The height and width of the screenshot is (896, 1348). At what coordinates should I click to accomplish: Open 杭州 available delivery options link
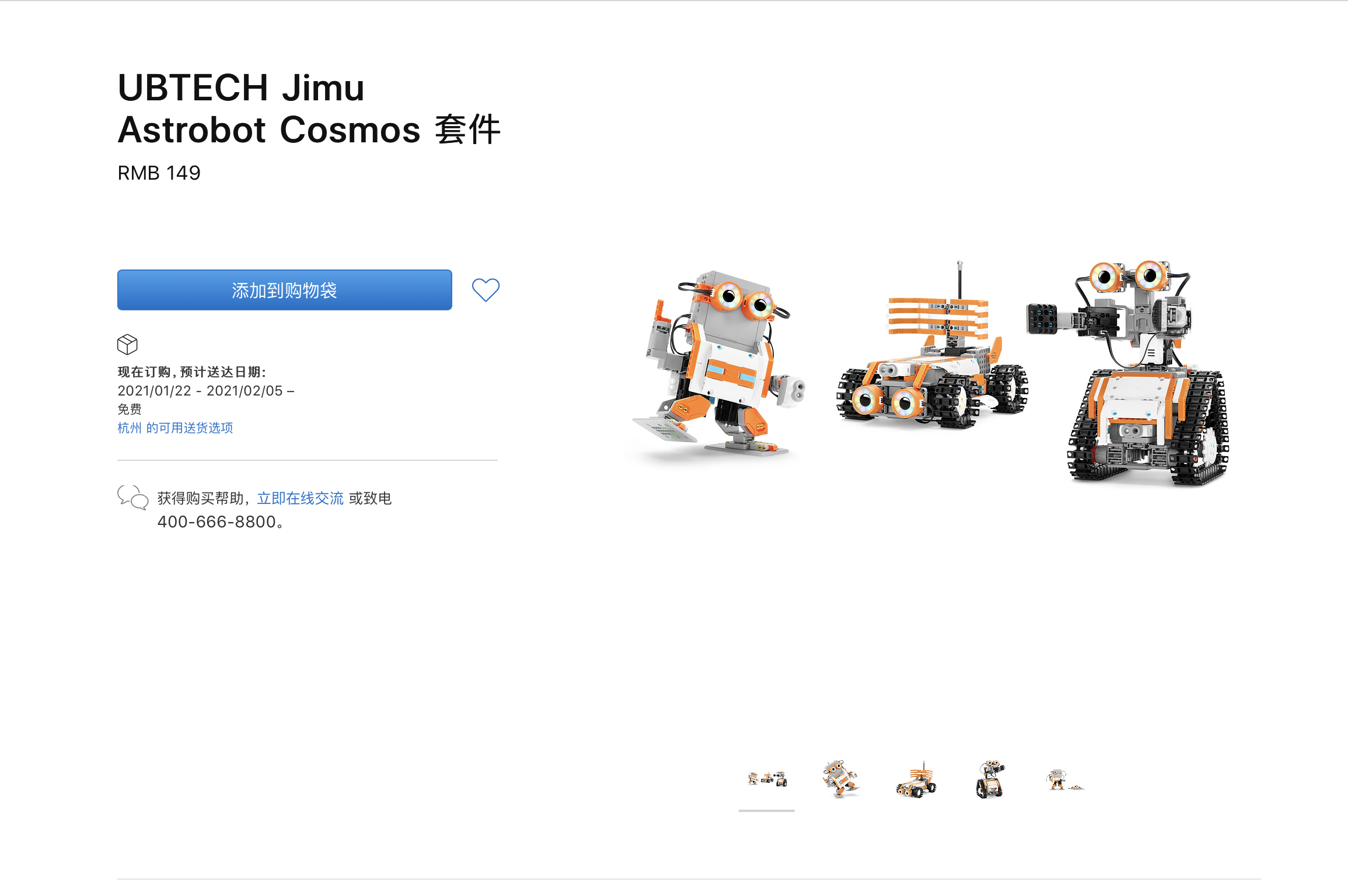tap(175, 428)
